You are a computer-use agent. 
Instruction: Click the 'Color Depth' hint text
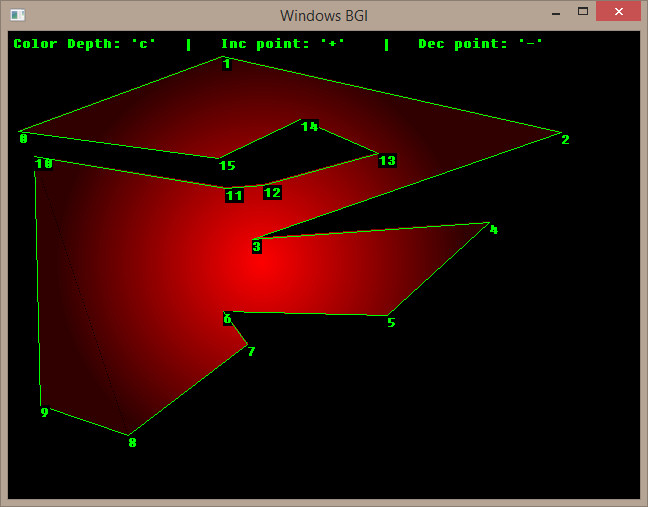tap(84, 44)
